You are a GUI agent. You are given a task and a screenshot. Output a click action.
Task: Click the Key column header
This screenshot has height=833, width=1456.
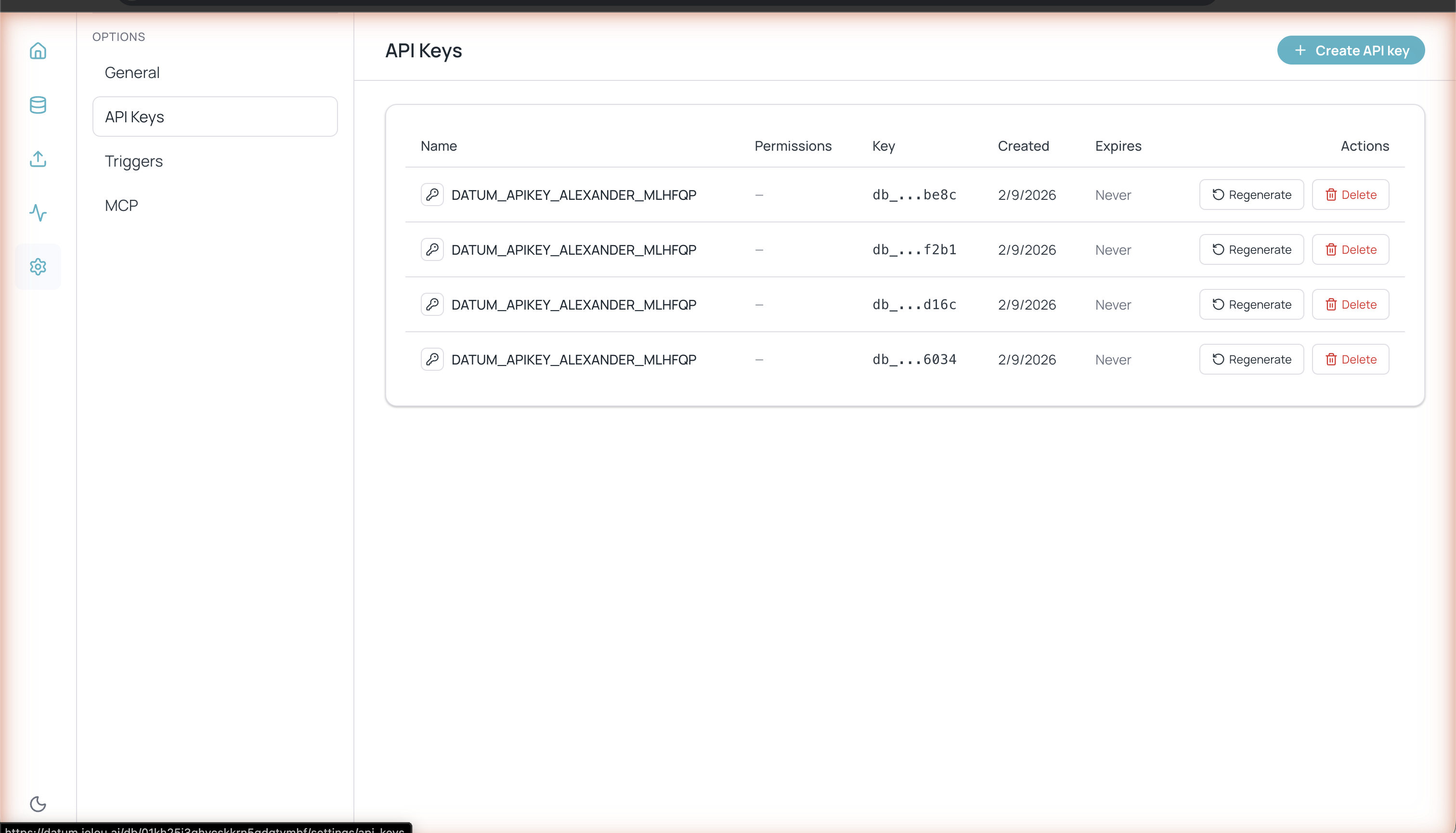pos(884,146)
